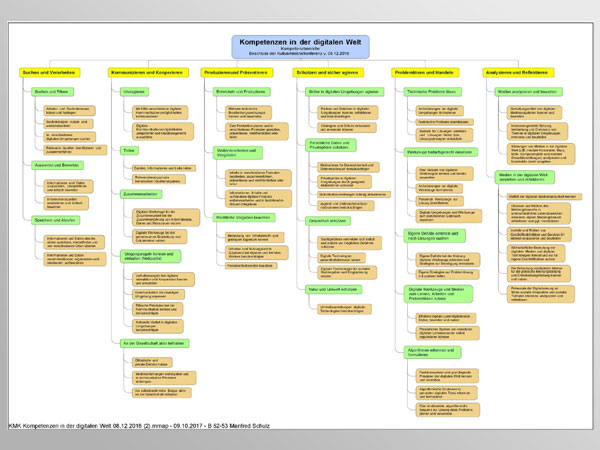Select the "Kommunizieren und Kooperieren" branch node
The image size is (600, 450).
coord(143,73)
